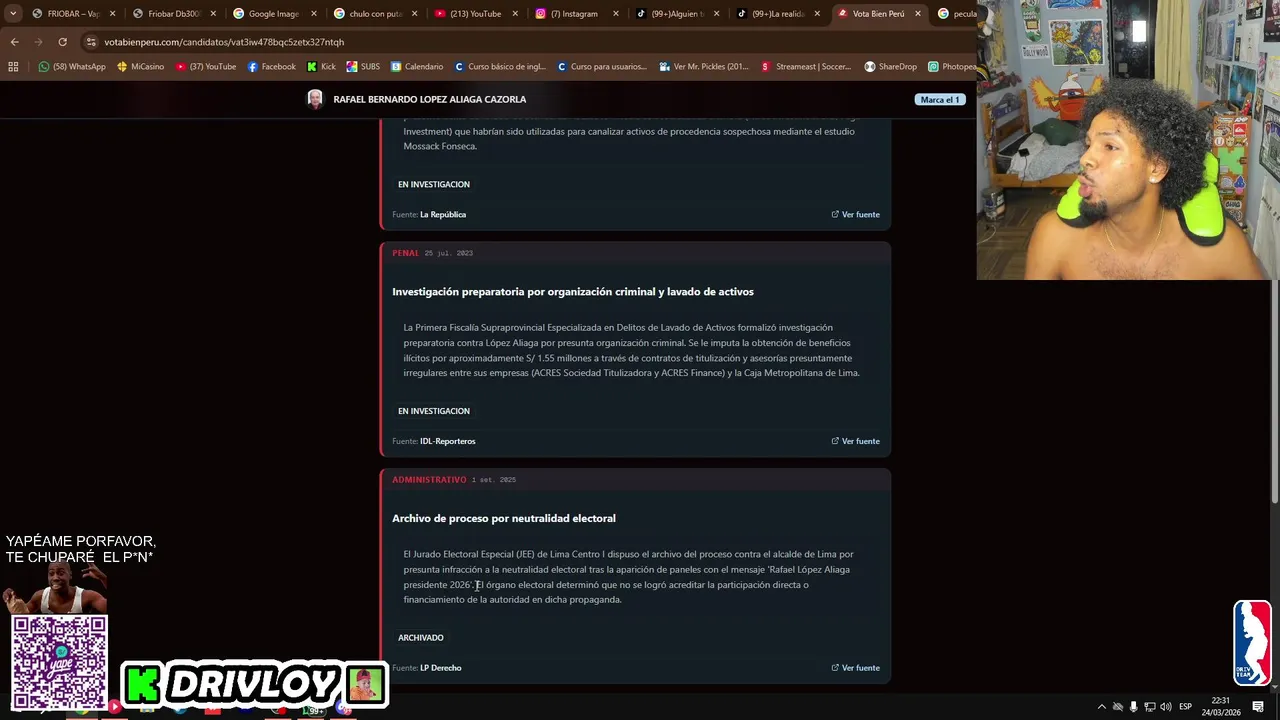The image size is (1280, 720).
Task: Click EN INVESTIGACION badge on the organización criminal case
Action: 434,411
